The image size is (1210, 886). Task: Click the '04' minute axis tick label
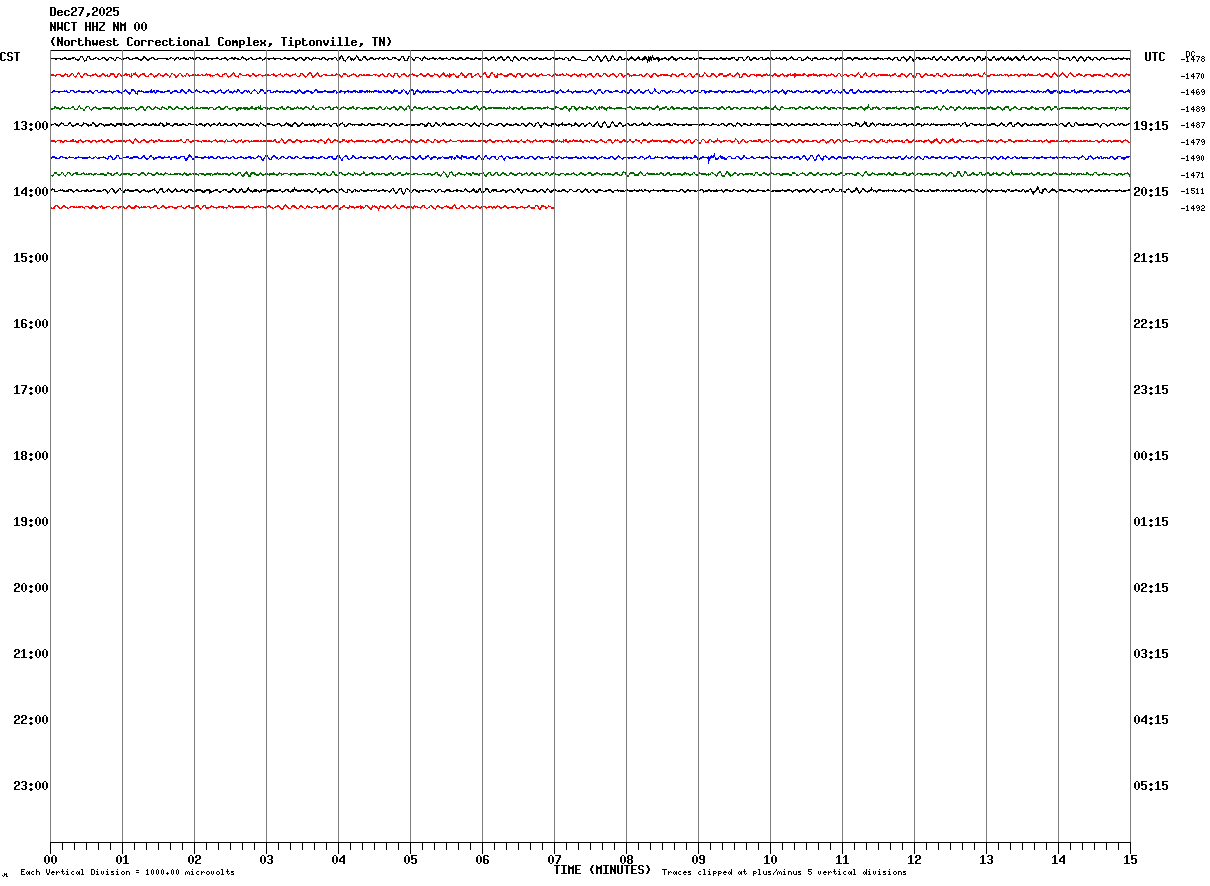pyautogui.click(x=338, y=860)
